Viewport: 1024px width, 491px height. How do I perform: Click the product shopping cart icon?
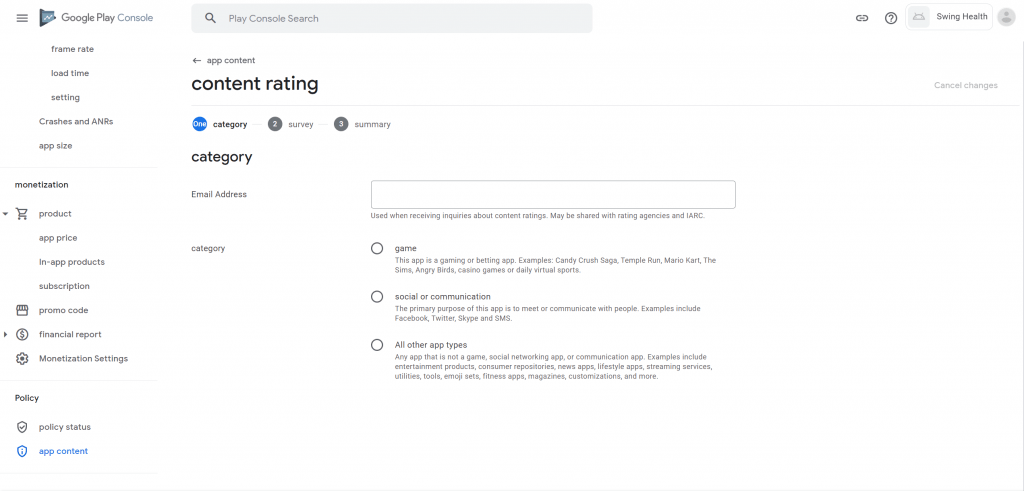point(22,214)
